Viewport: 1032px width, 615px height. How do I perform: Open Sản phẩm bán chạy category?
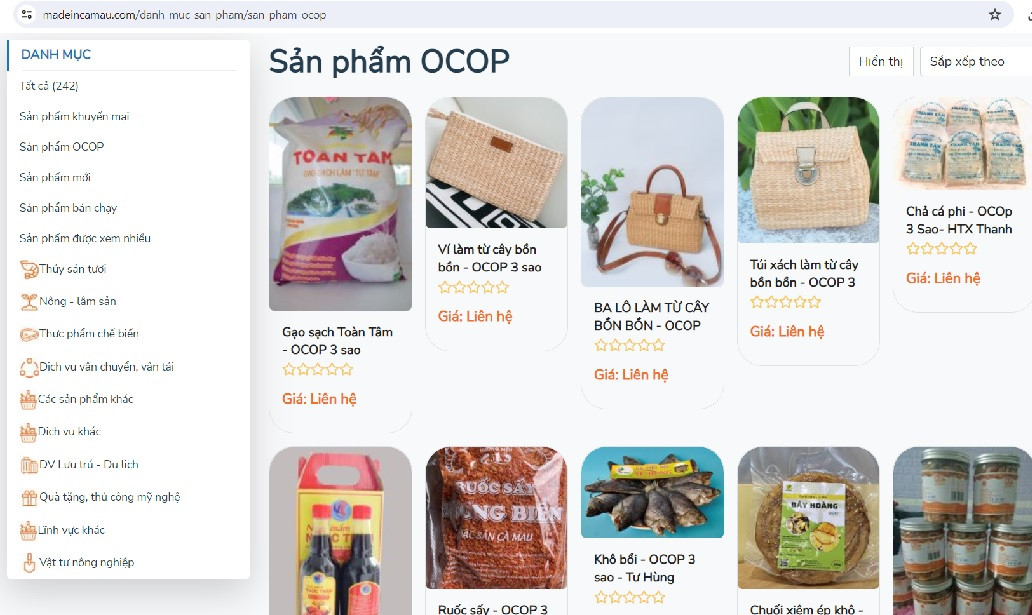(68, 208)
